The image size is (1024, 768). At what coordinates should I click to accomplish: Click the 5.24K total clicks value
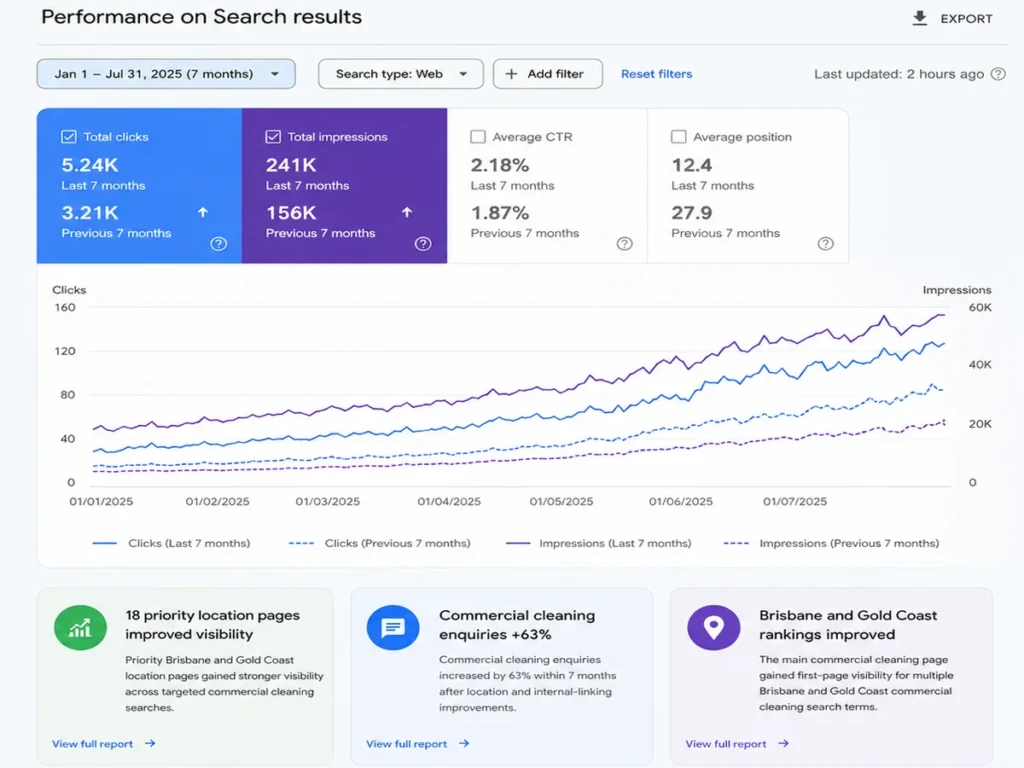point(89,165)
